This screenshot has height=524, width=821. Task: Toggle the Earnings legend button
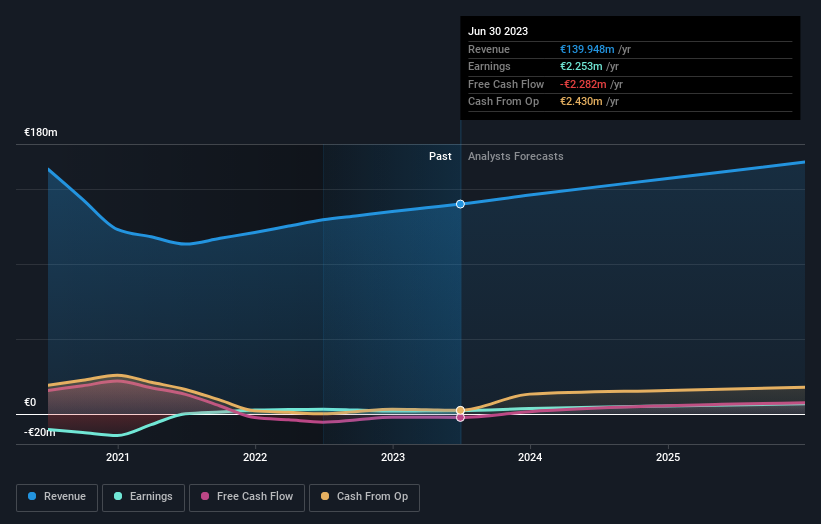pyautogui.click(x=143, y=497)
